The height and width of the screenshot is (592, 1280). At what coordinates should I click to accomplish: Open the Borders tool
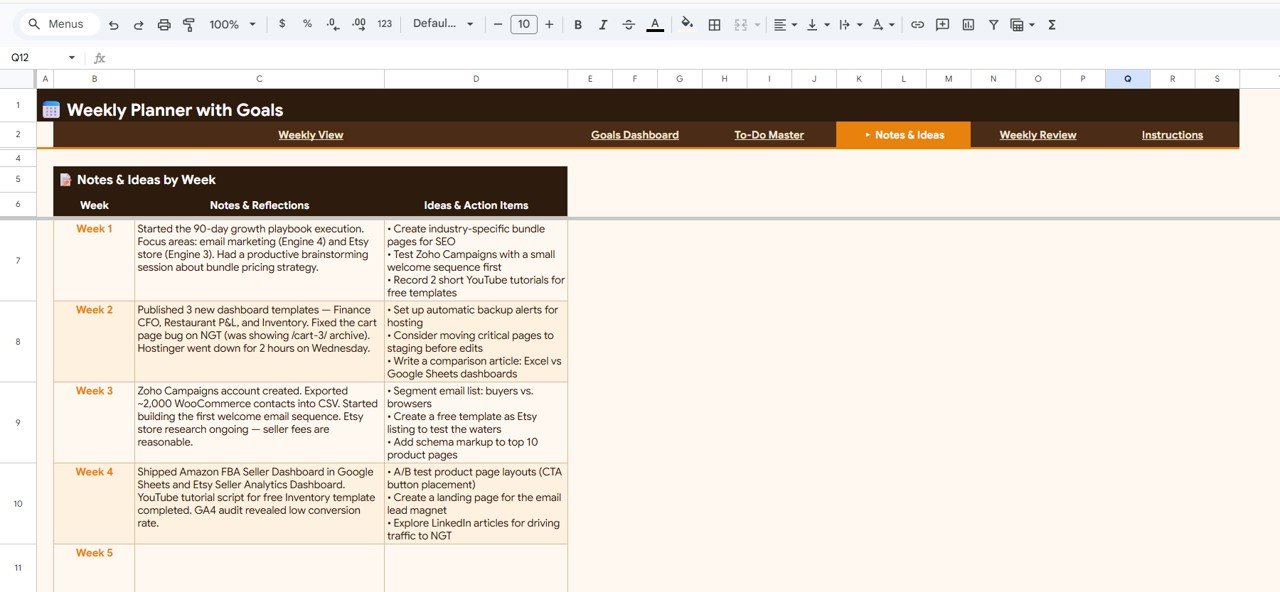click(714, 24)
